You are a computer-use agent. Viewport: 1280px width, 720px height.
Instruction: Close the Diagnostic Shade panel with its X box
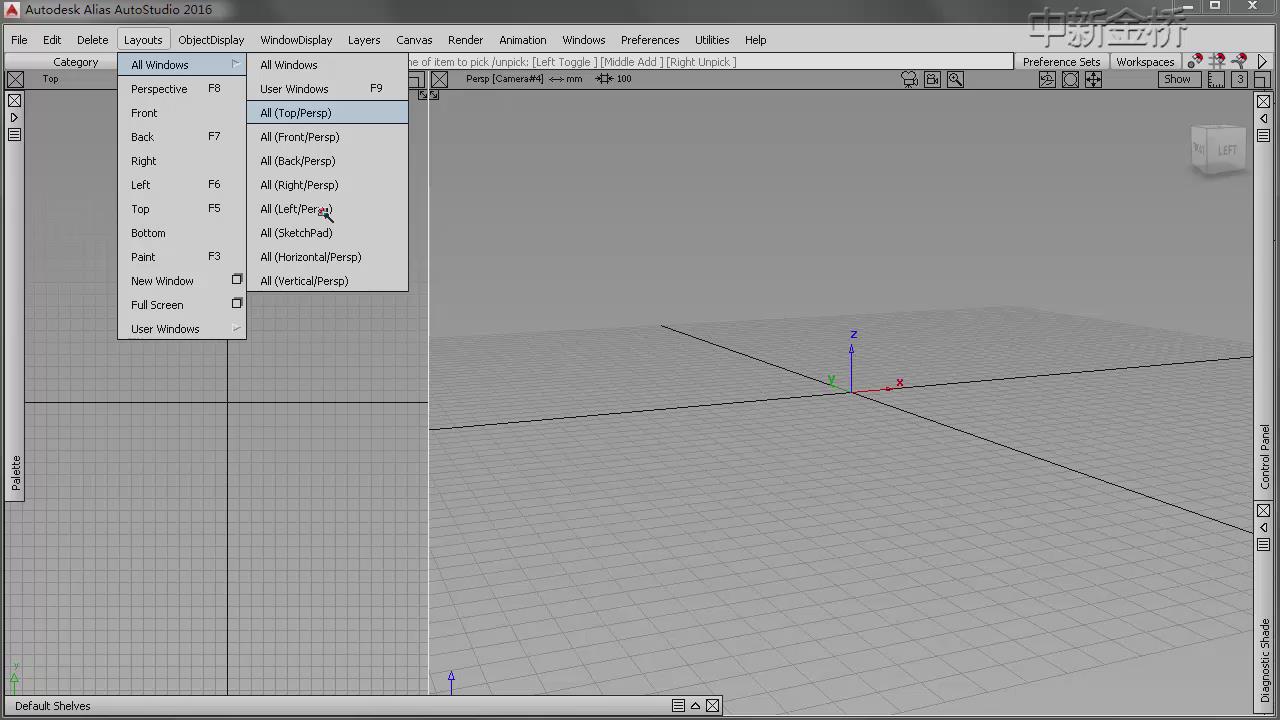pos(1264,511)
